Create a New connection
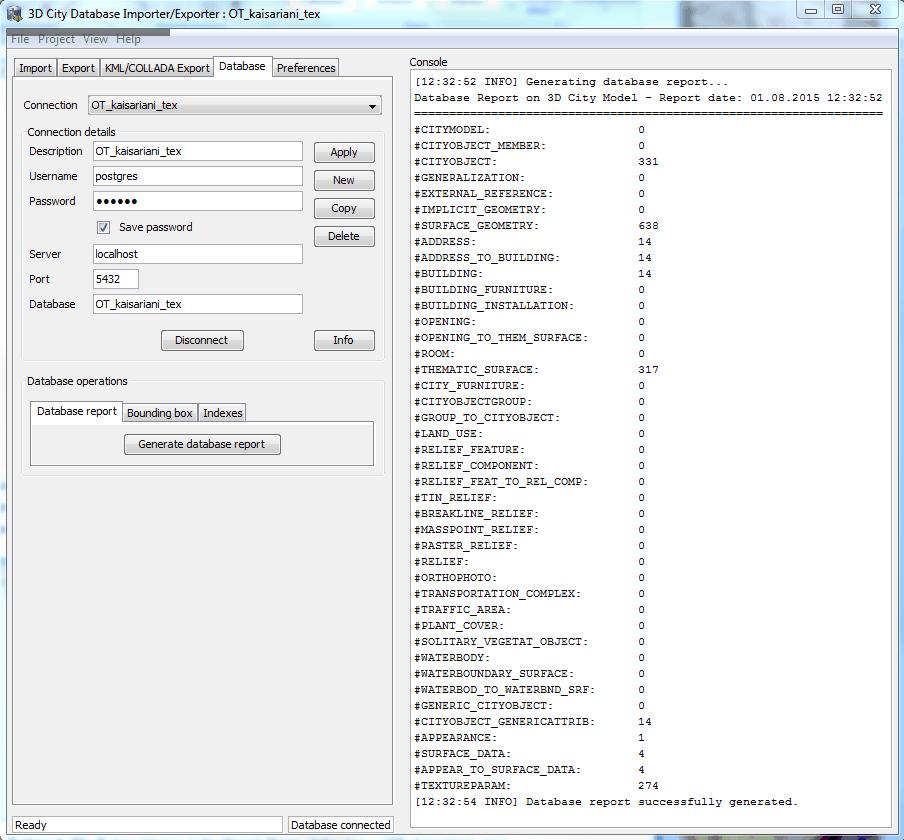 point(344,180)
